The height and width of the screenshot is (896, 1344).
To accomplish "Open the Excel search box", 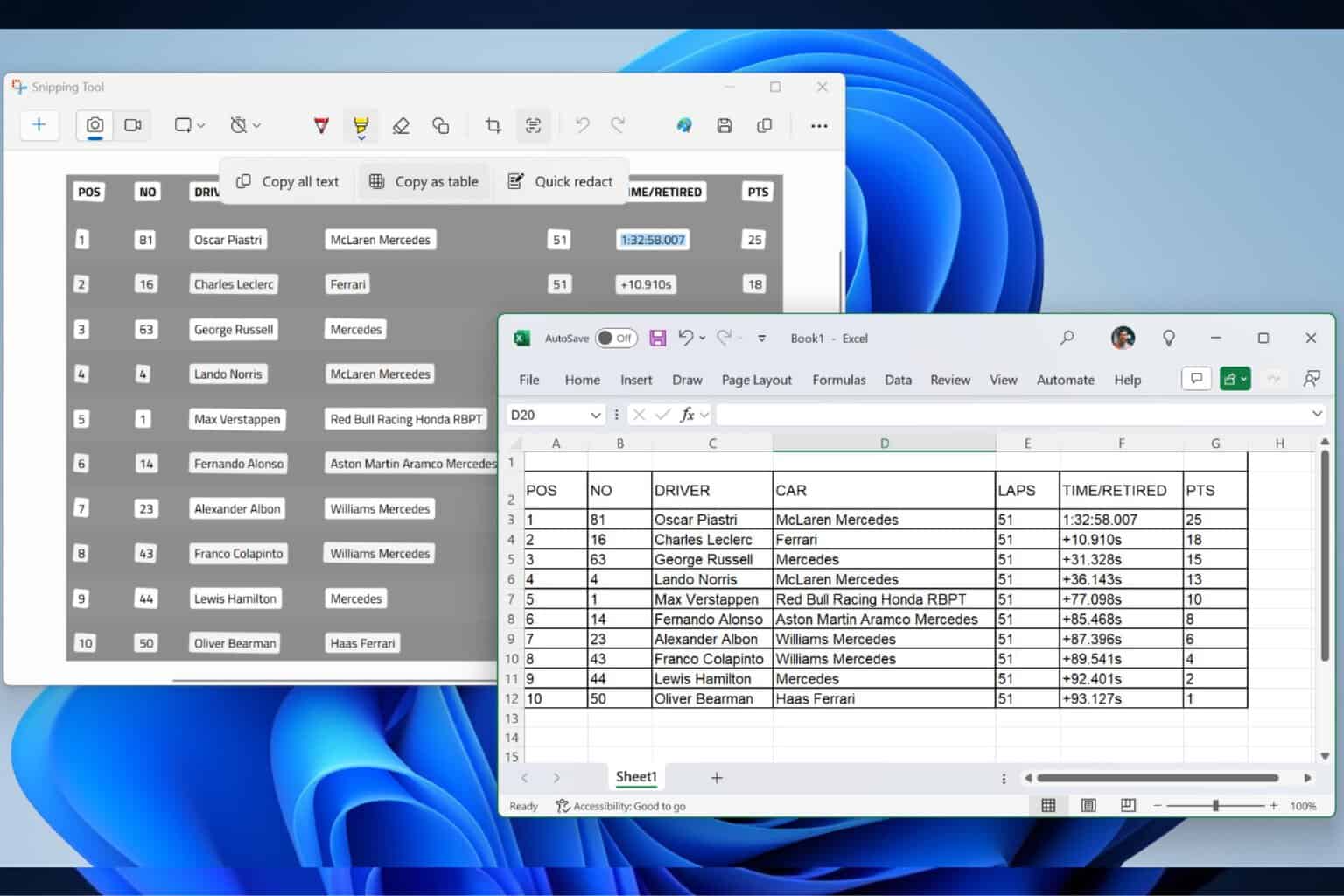I will 1067,338.
